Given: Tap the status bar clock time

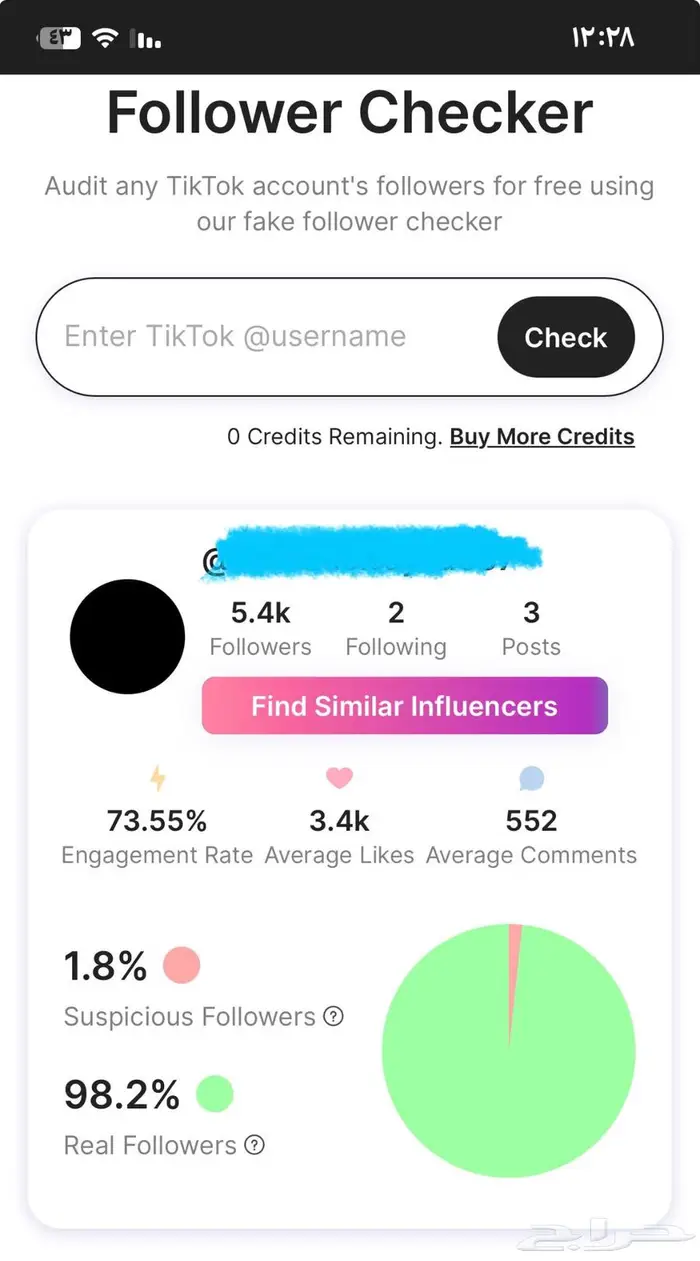Looking at the screenshot, I should (x=603, y=38).
